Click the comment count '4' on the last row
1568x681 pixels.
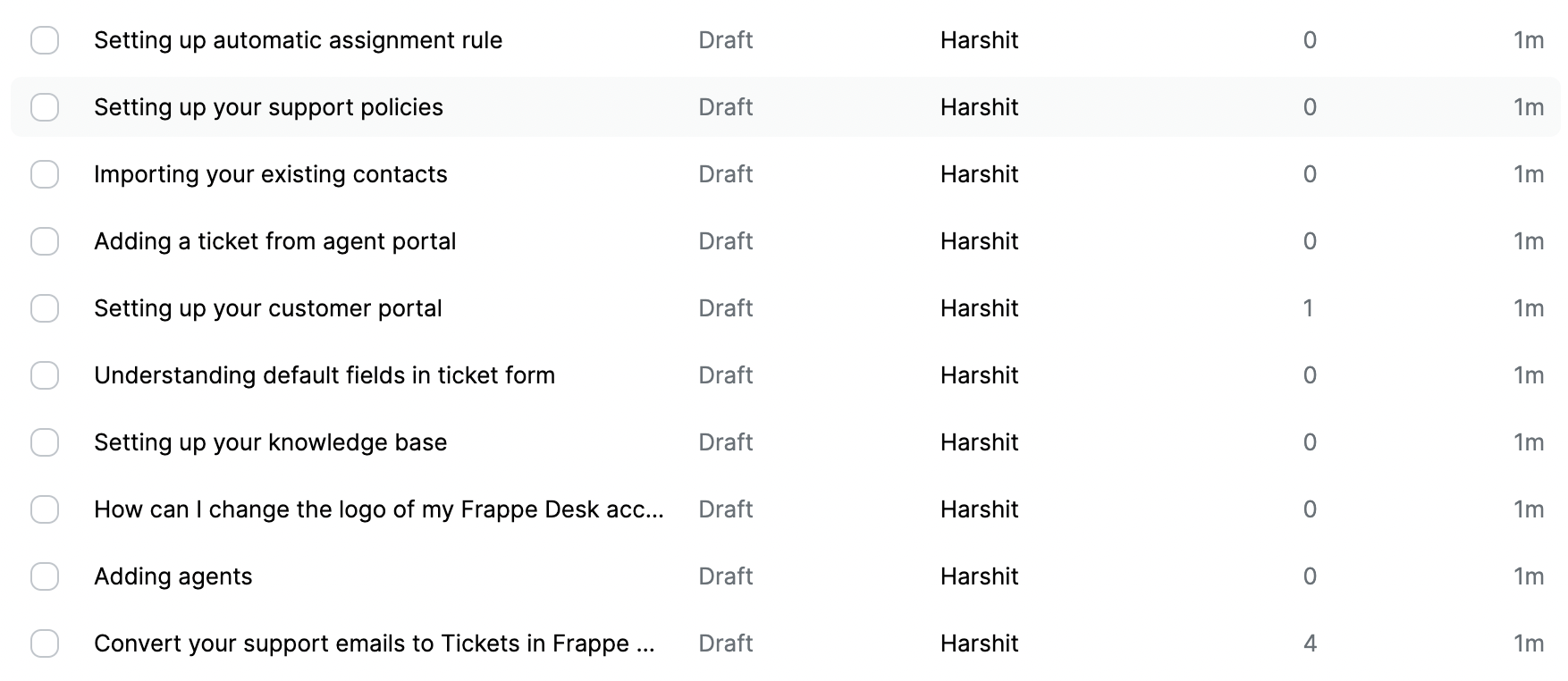pos(1310,643)
